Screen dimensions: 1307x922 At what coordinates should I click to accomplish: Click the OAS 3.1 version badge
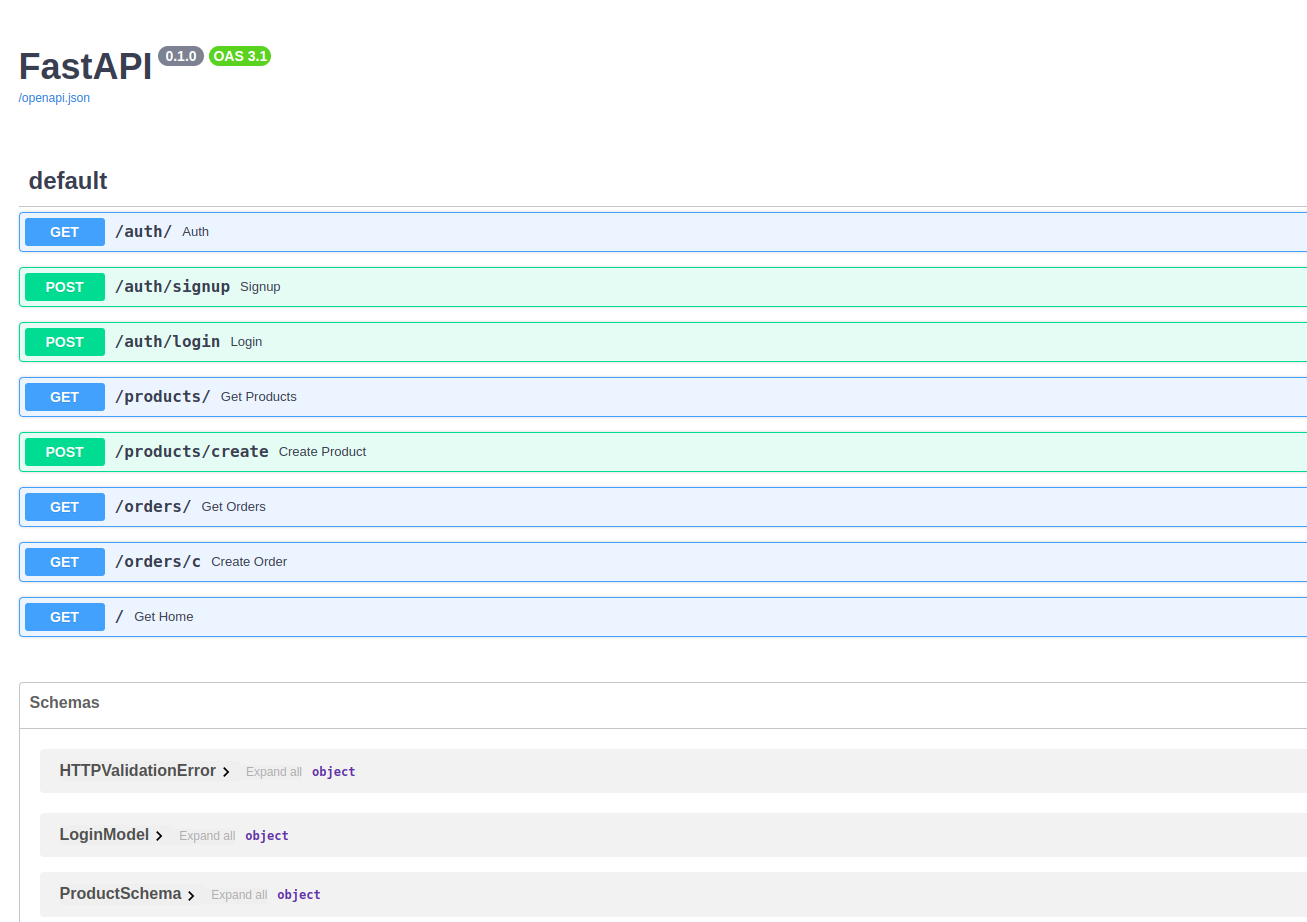tap(240, 56)
